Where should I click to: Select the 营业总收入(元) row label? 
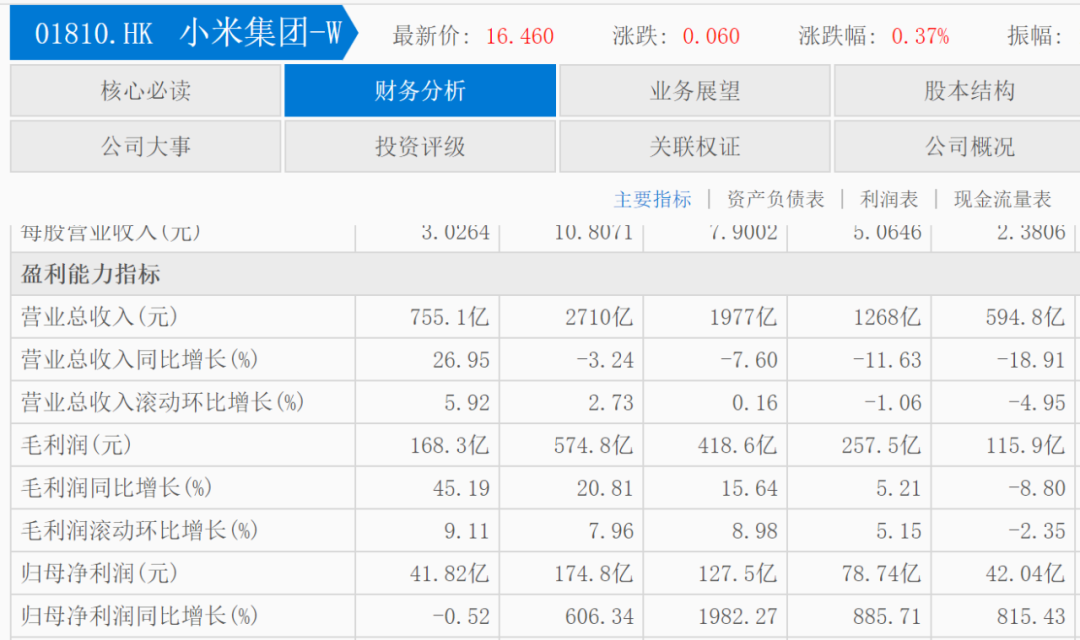(x=99, y=317)
